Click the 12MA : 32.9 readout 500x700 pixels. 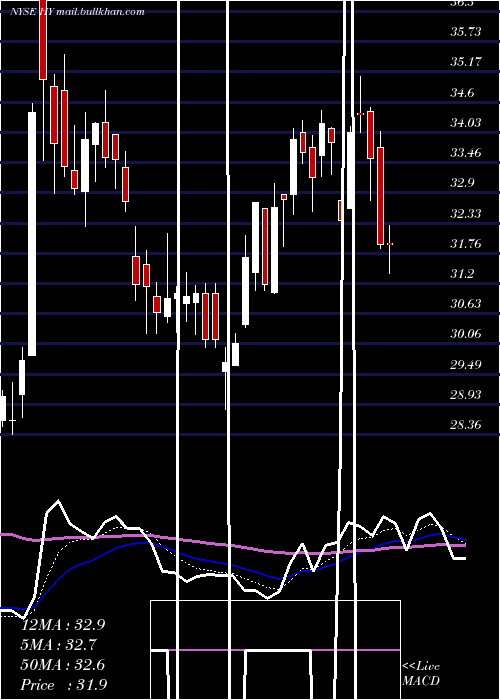63,625
